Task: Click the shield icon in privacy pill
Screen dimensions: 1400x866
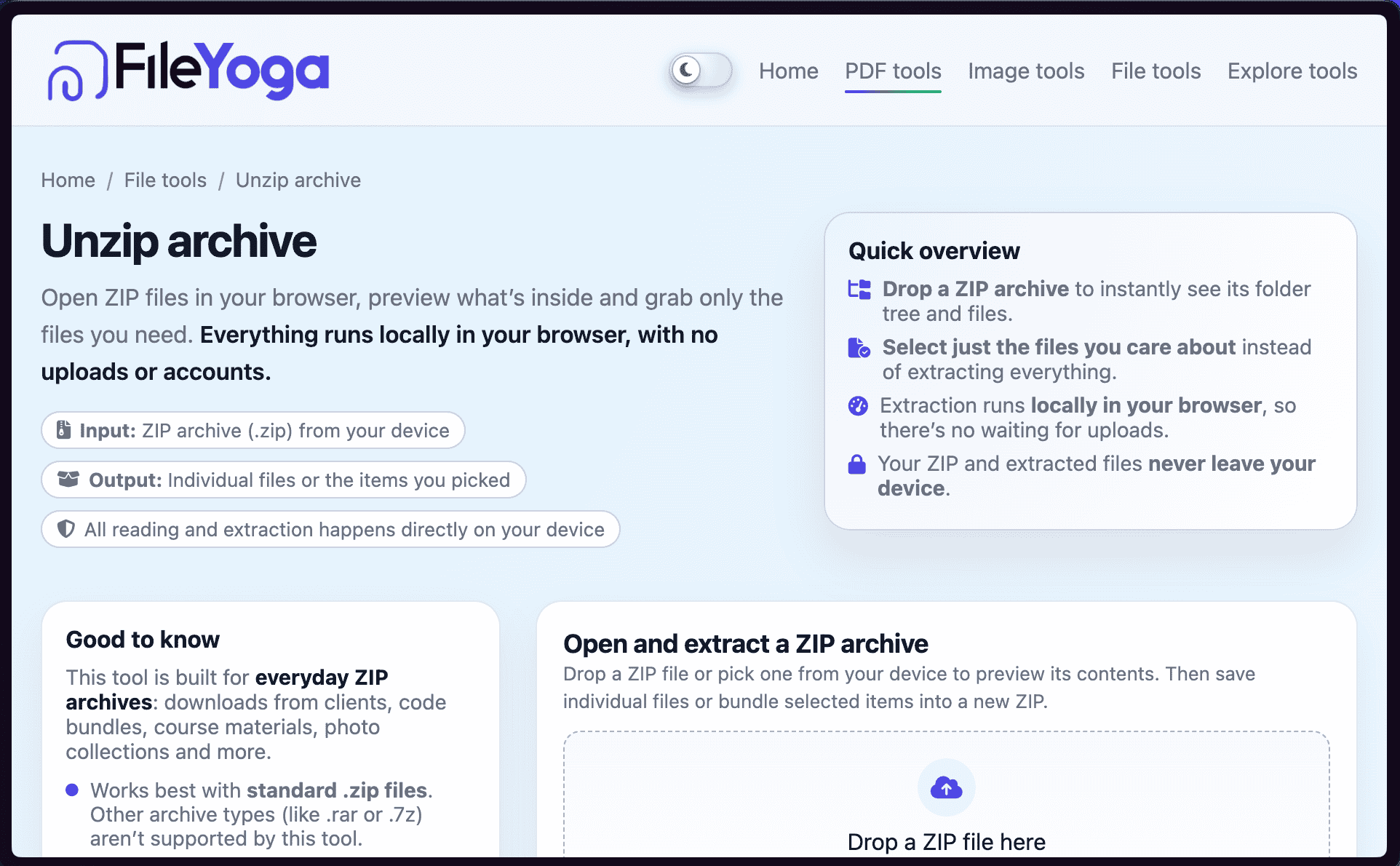Action: point(66,529)
